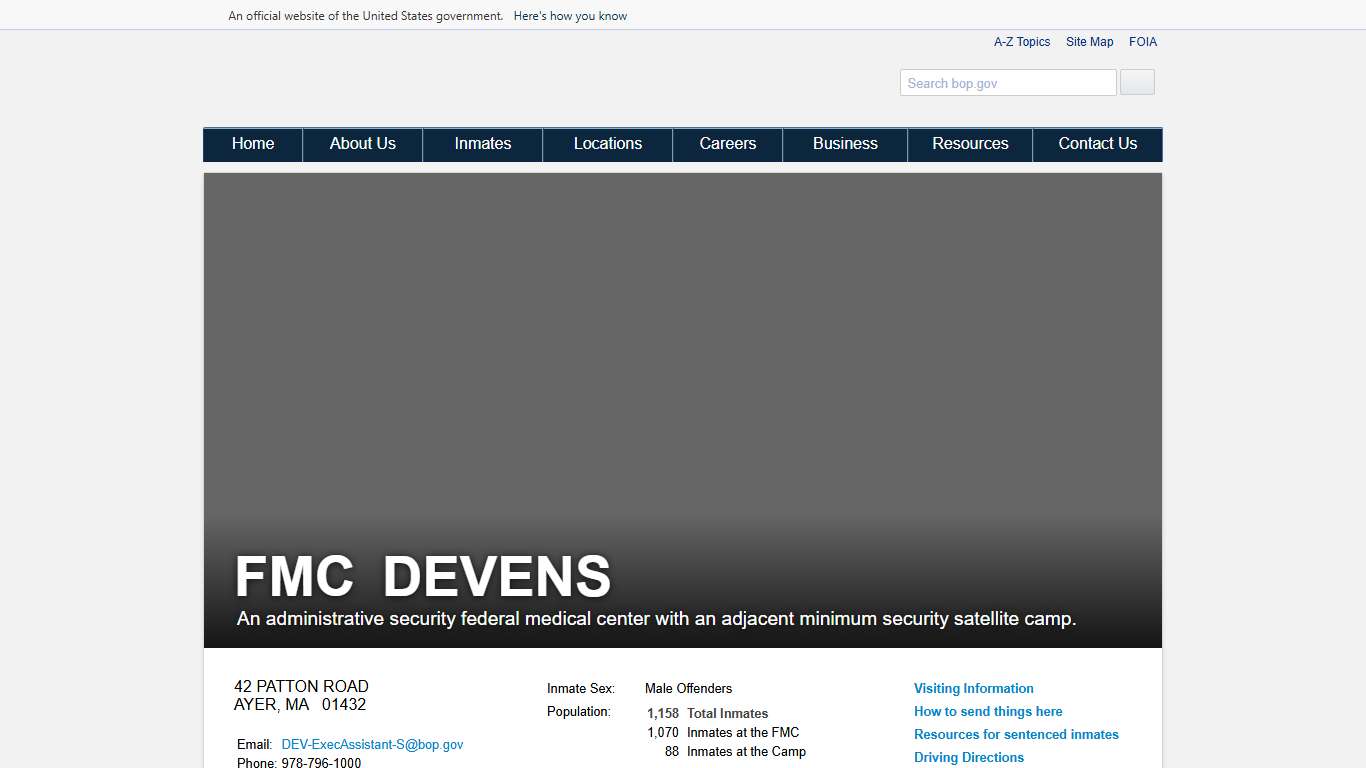Screen dimensions: 1366x768
Task: Select the Home navigation tab
Action: point(252,144)
